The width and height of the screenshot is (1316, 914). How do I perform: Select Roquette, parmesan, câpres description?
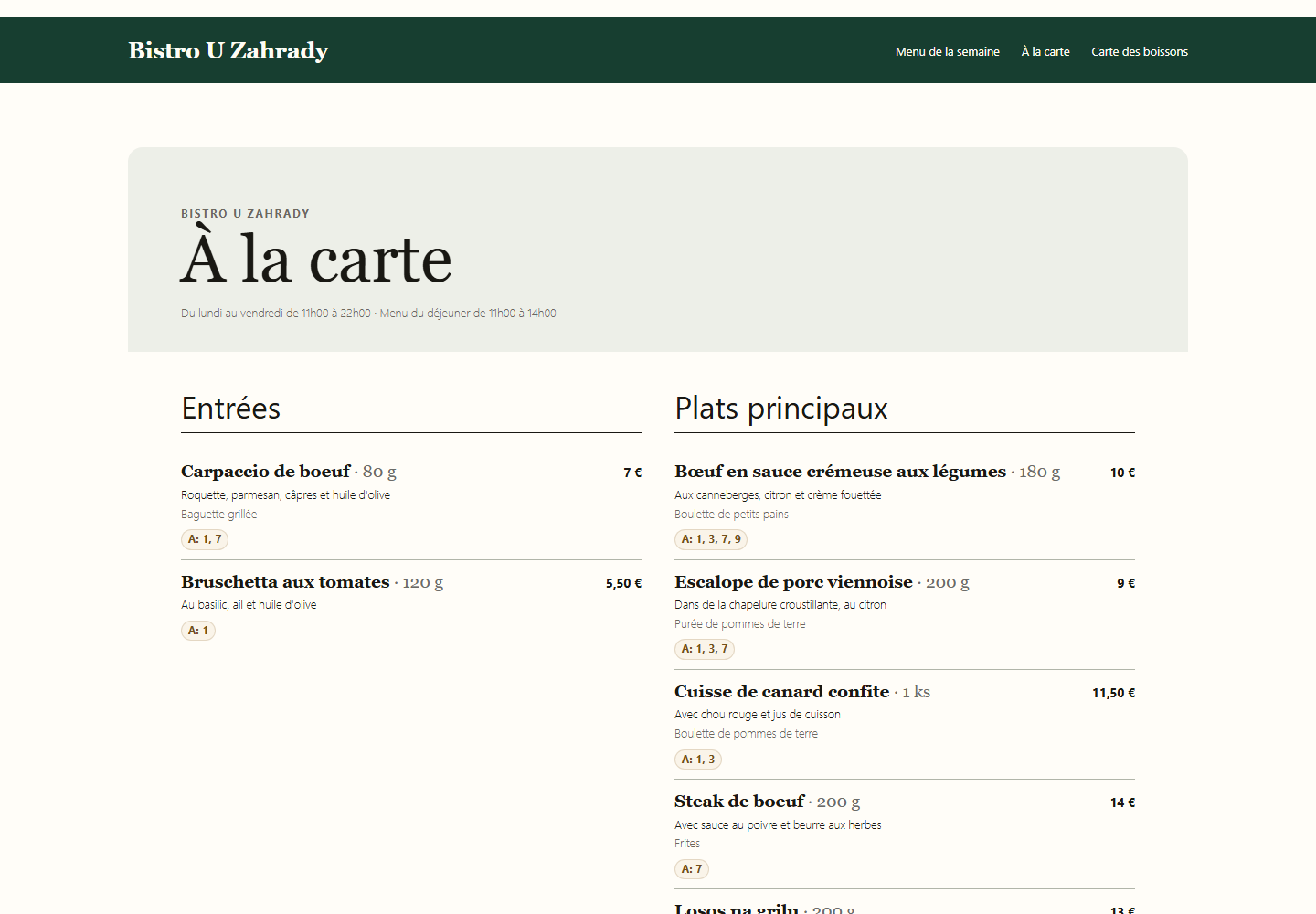click(x=285, y=494)
